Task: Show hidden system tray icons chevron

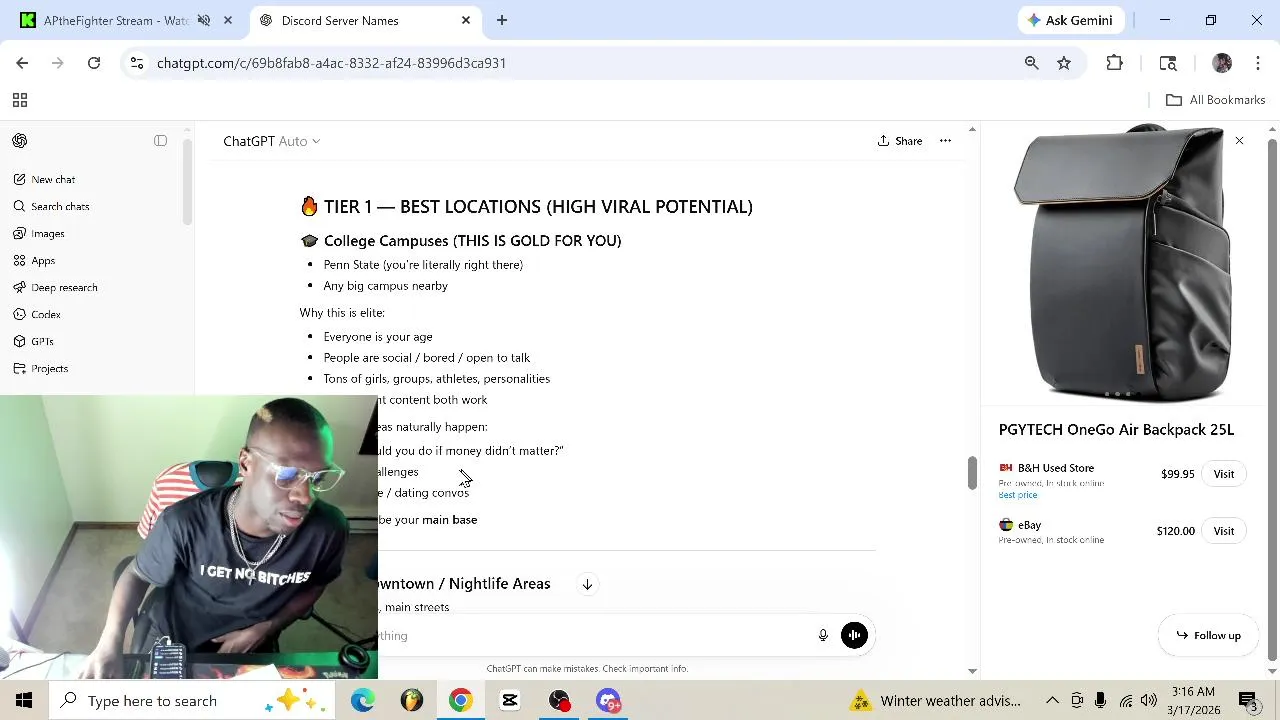Action: tap(1052, 700)
